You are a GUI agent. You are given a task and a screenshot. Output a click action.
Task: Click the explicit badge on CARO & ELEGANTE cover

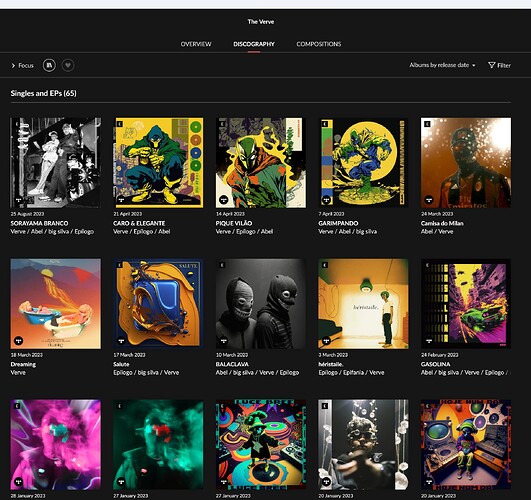(119, 124)
